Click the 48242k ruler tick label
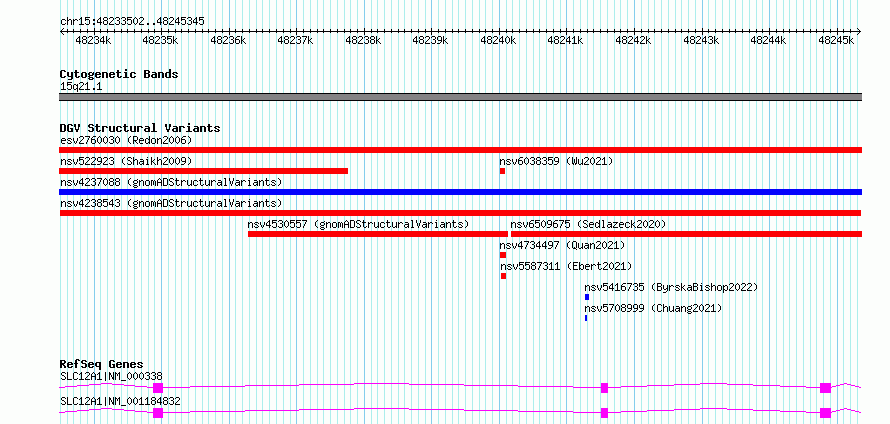This screenshot has height=424, width=890. (x=634, y=40)
